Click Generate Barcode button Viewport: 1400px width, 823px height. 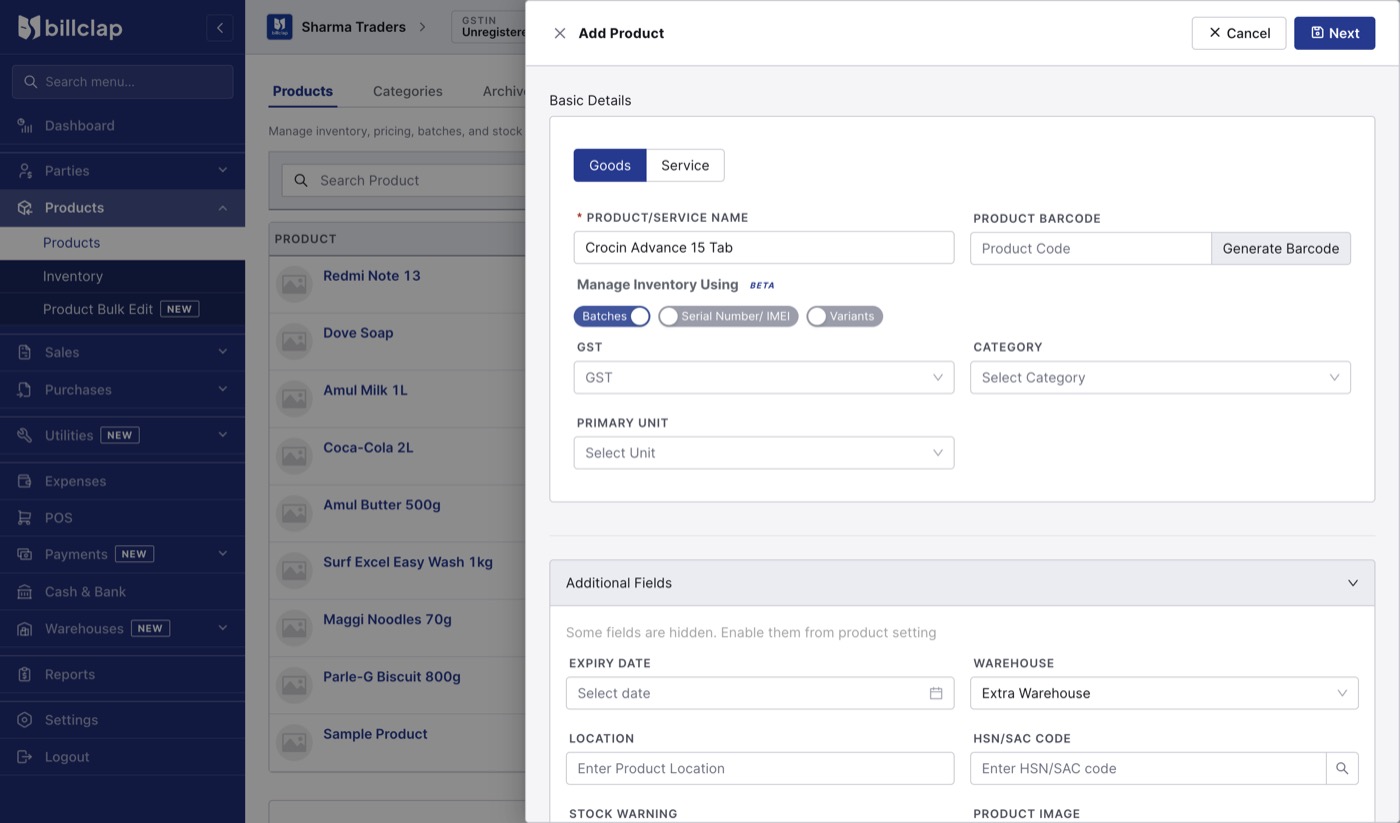[1281, 249]
